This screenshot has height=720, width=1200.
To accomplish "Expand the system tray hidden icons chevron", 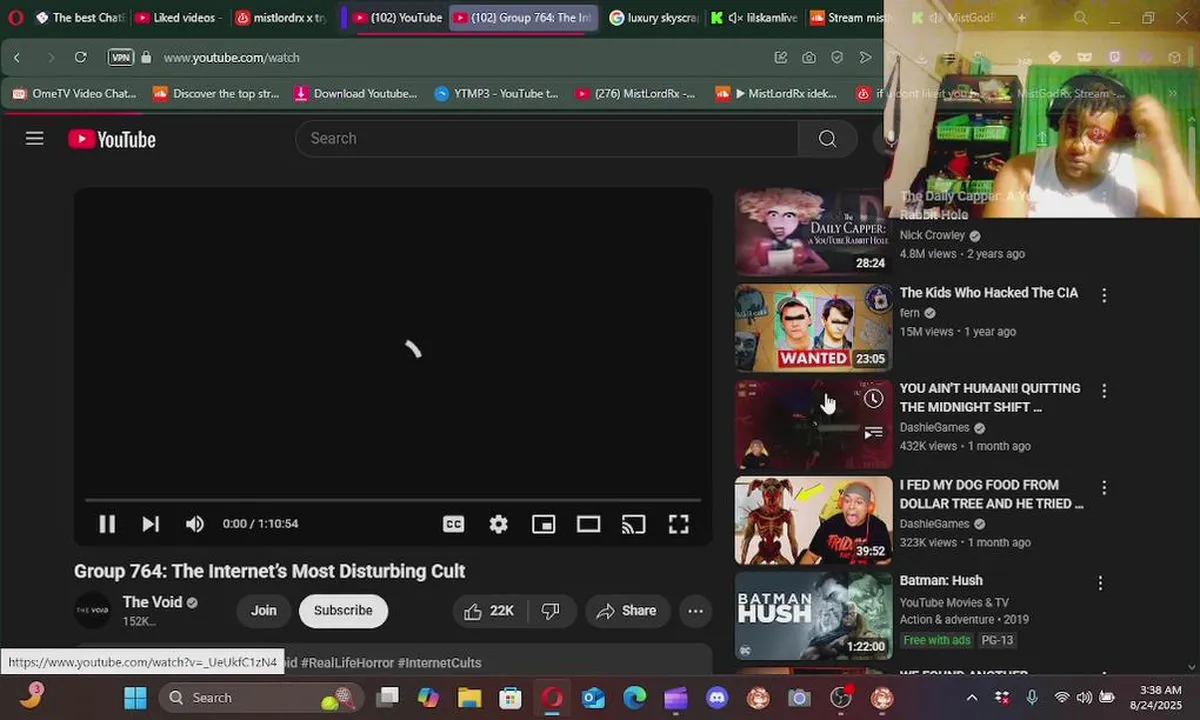I will (971, 697).
